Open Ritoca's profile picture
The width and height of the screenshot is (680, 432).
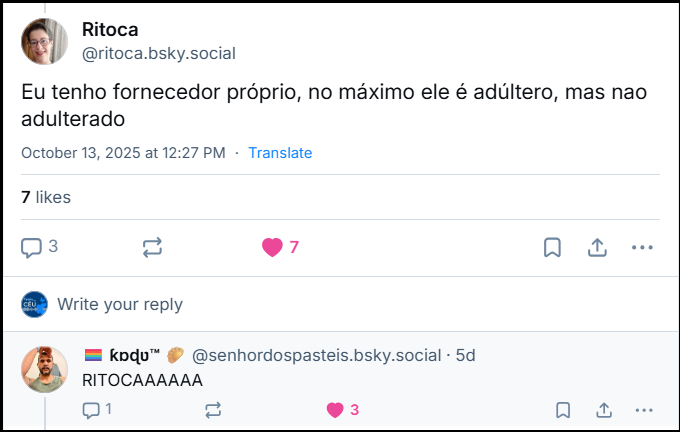44,42
